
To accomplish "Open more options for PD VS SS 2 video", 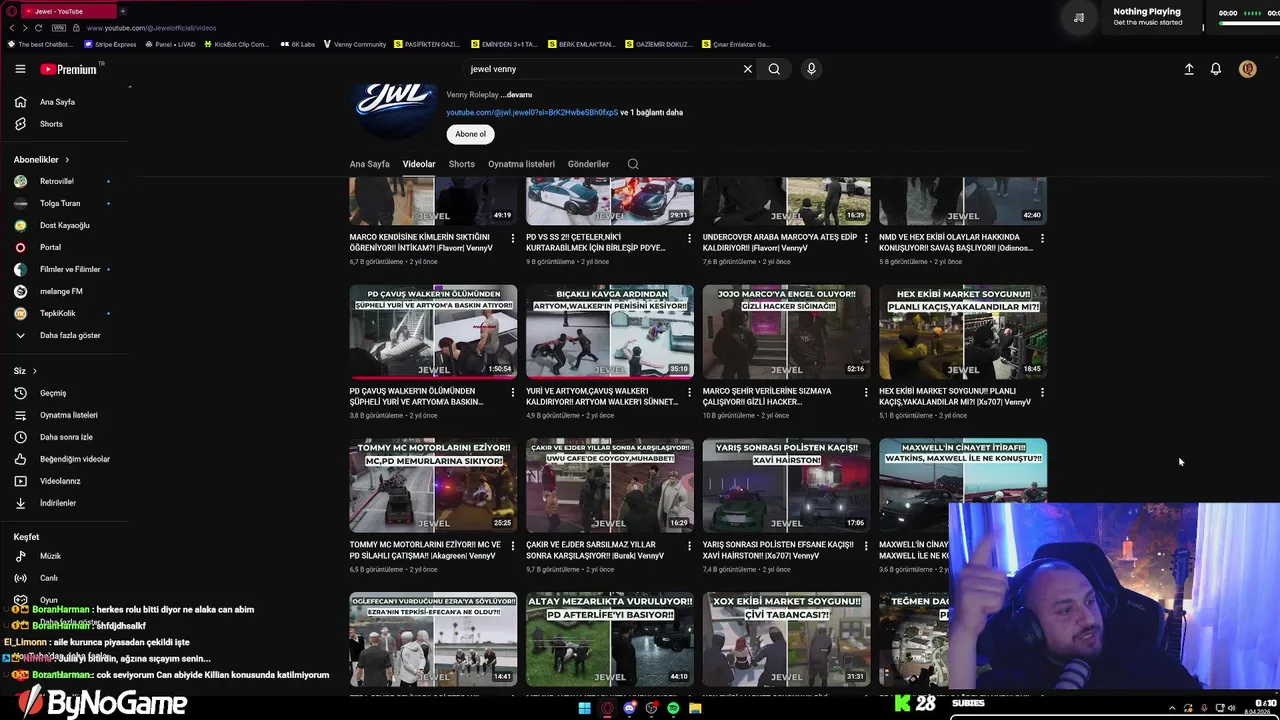I will pos(689,239).
